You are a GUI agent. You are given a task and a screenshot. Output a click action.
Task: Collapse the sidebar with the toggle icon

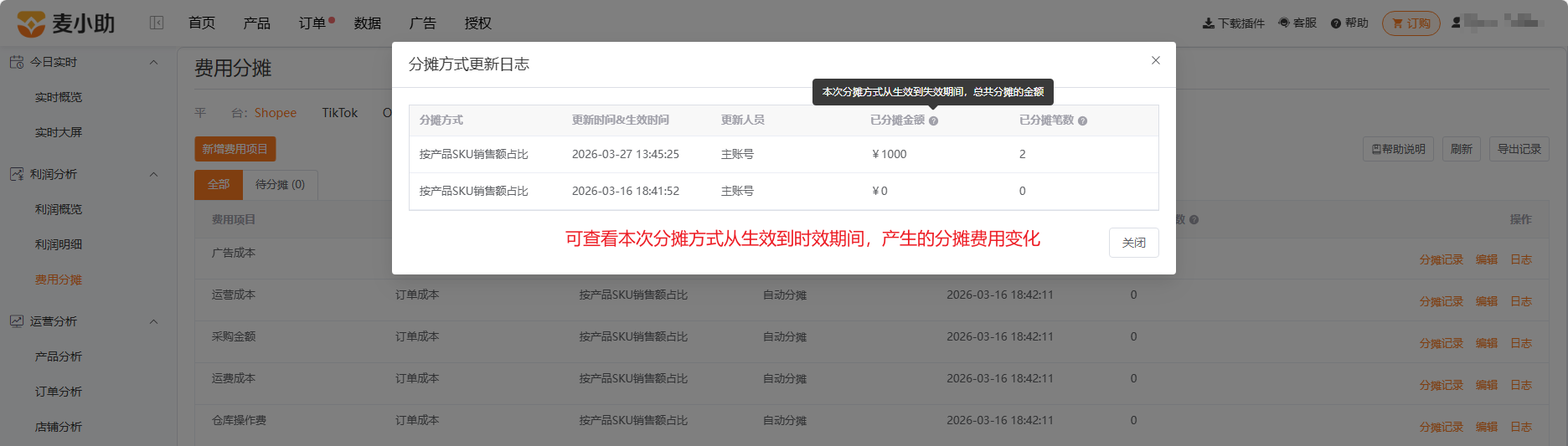[x=157, y=23]
